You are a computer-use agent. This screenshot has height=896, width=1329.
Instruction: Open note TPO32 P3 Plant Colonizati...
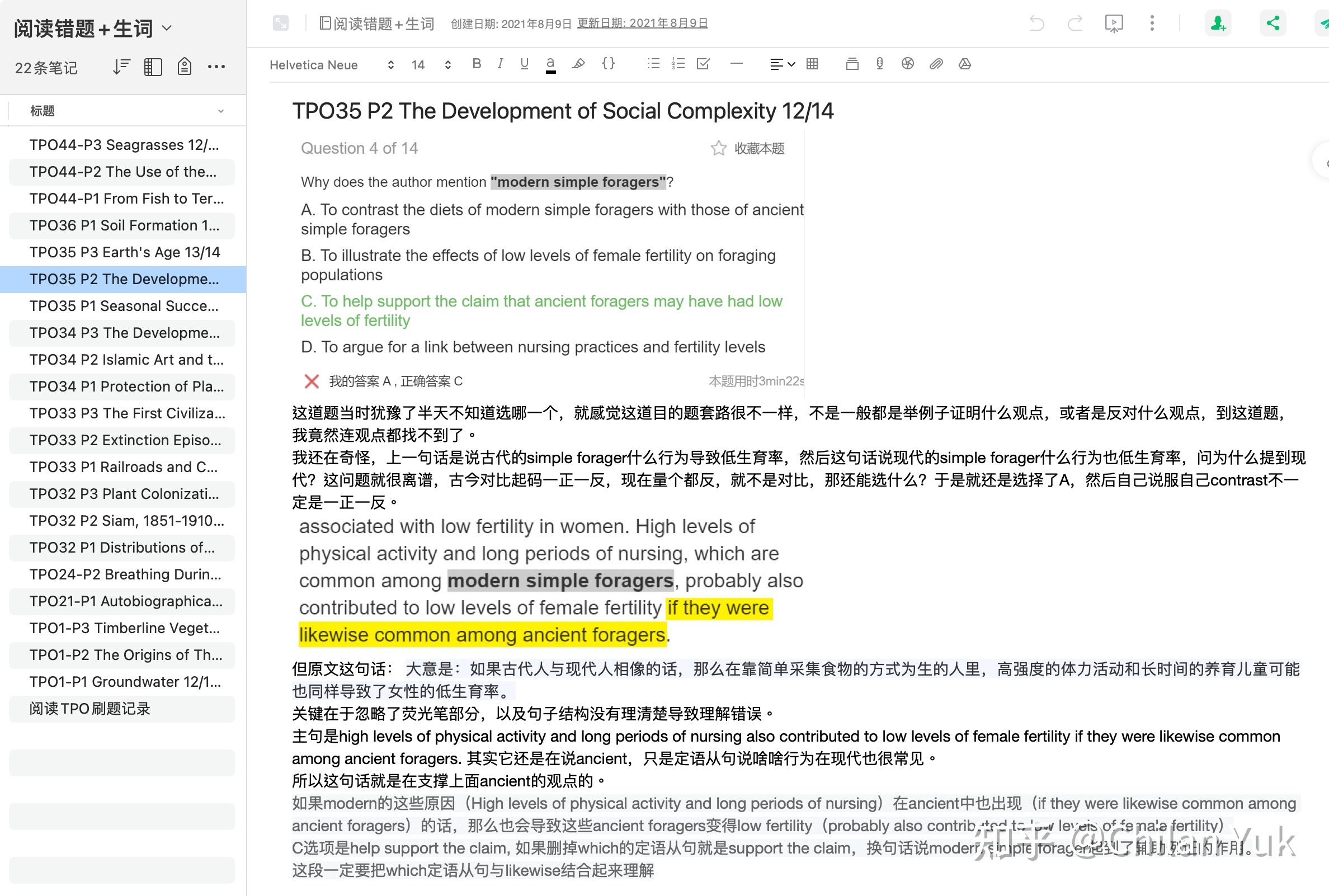coord(123,494)
